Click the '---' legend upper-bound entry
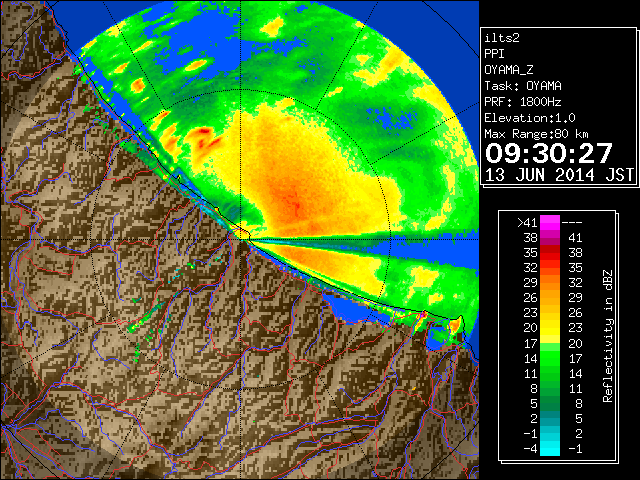The image size is (640, 480). 572,223
